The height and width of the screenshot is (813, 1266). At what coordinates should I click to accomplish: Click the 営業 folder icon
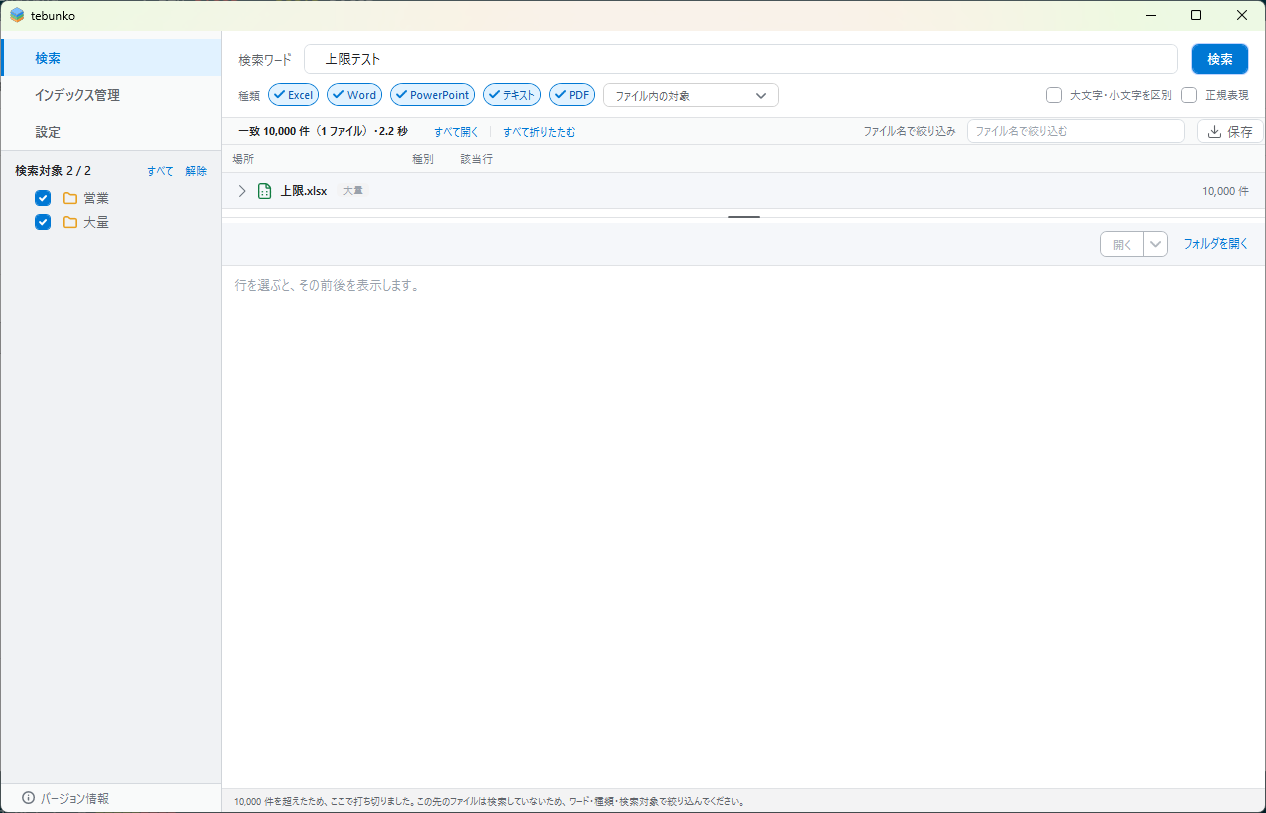70,198
